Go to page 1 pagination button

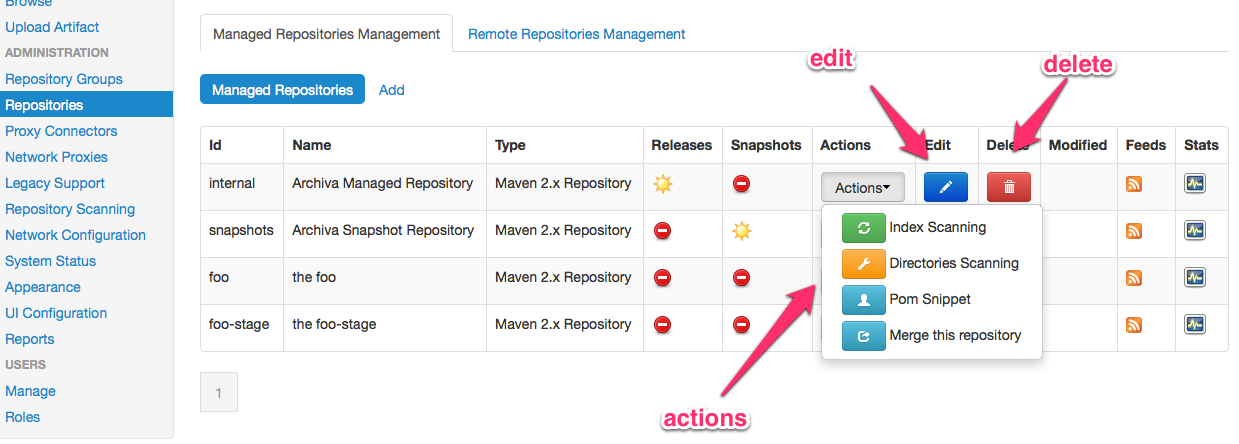[219, 393]
